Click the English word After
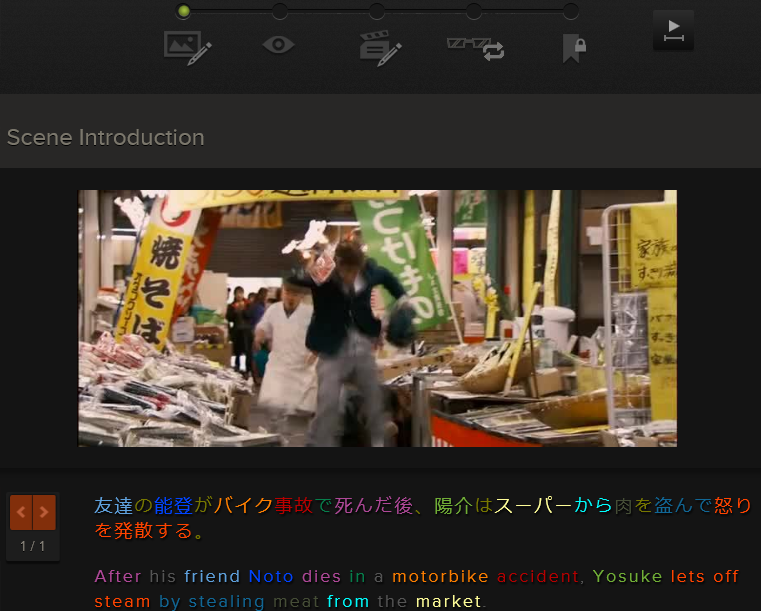The width and height of the screenshot is (761, 611). (118, 577)
